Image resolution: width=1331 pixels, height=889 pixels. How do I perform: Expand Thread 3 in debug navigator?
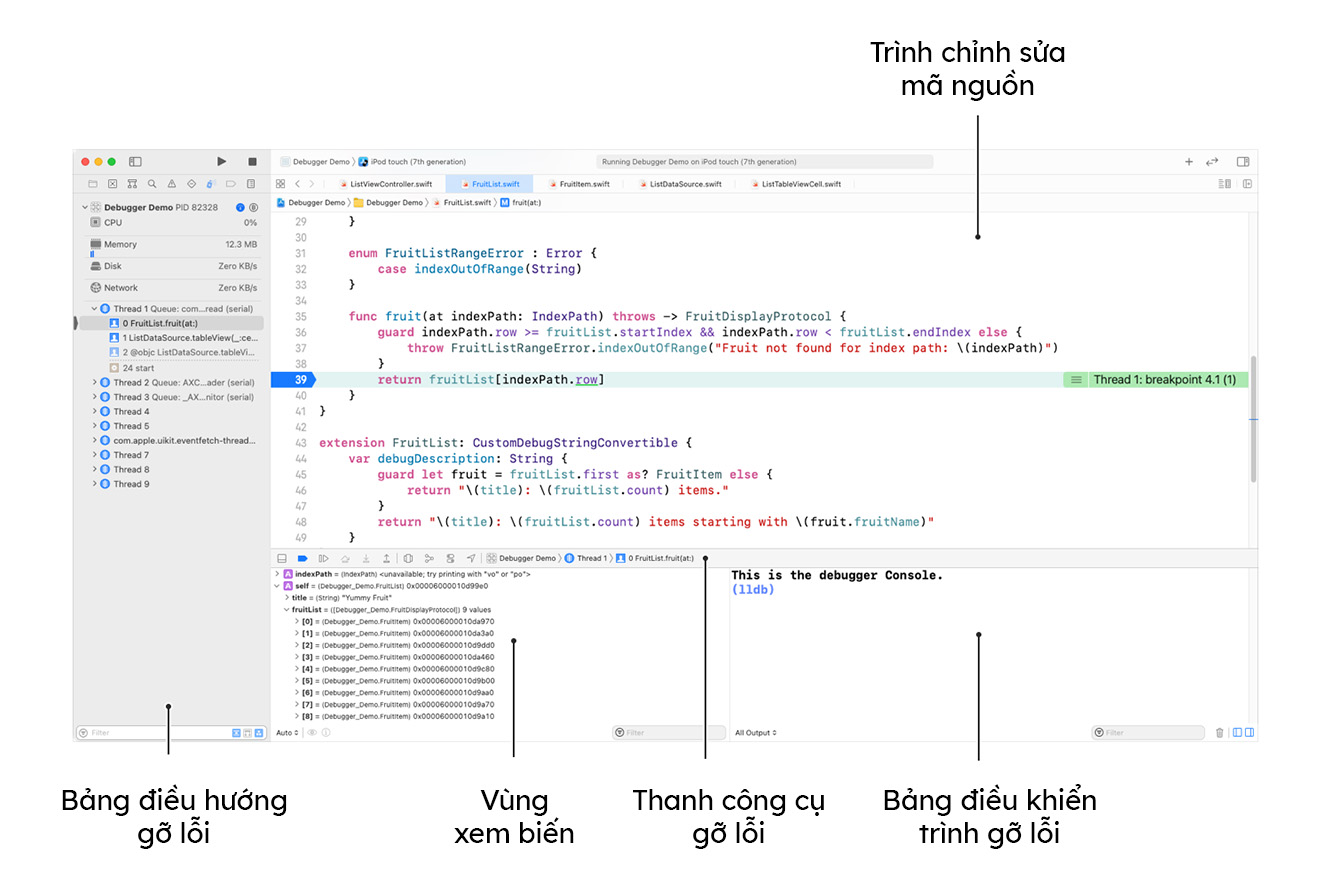point(95,397)
